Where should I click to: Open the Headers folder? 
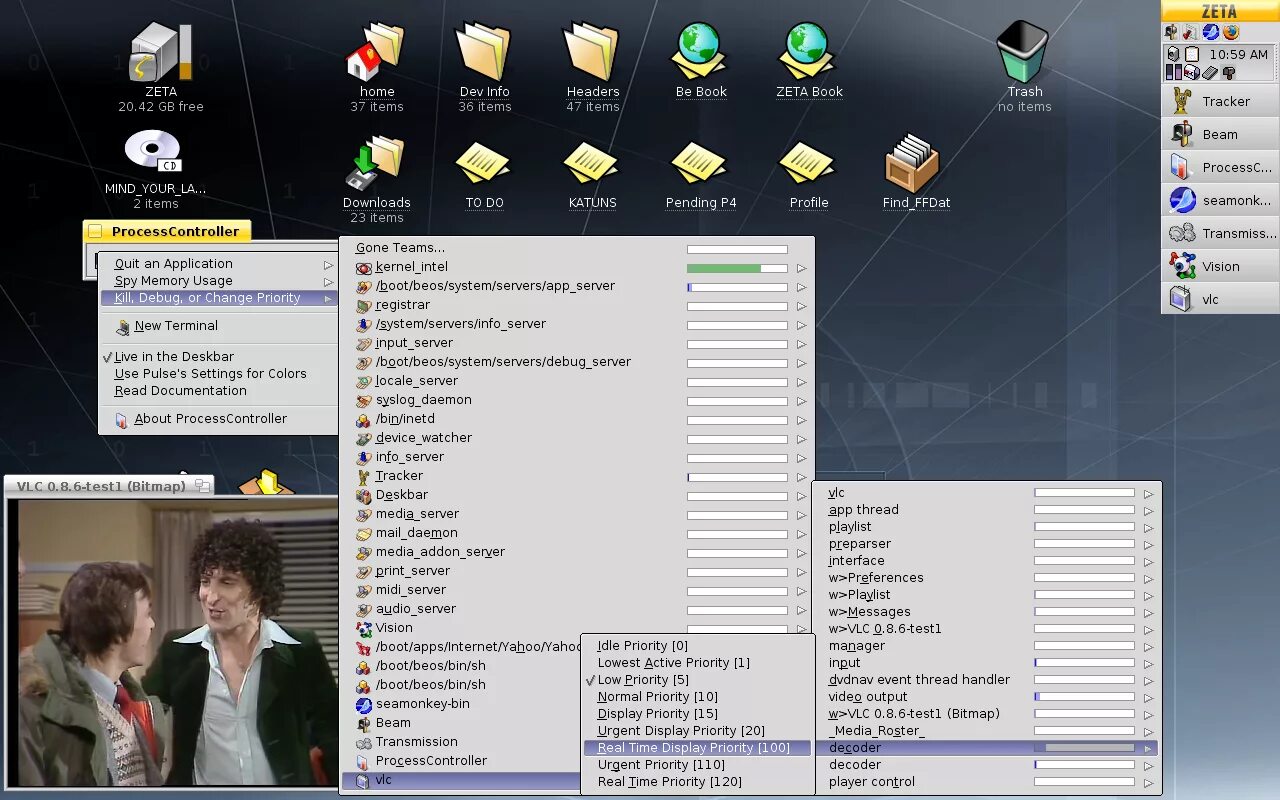592,52
